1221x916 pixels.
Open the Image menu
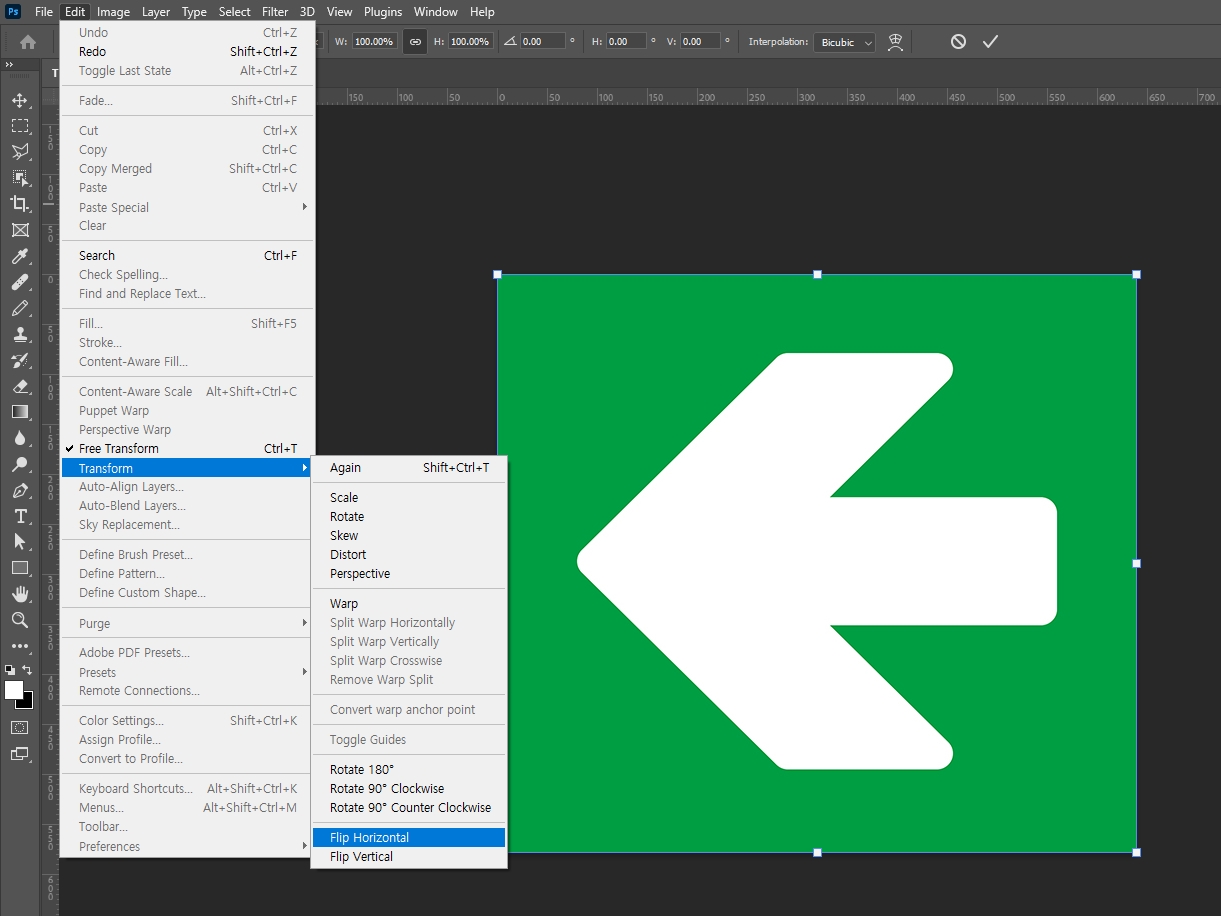point(113,12)
